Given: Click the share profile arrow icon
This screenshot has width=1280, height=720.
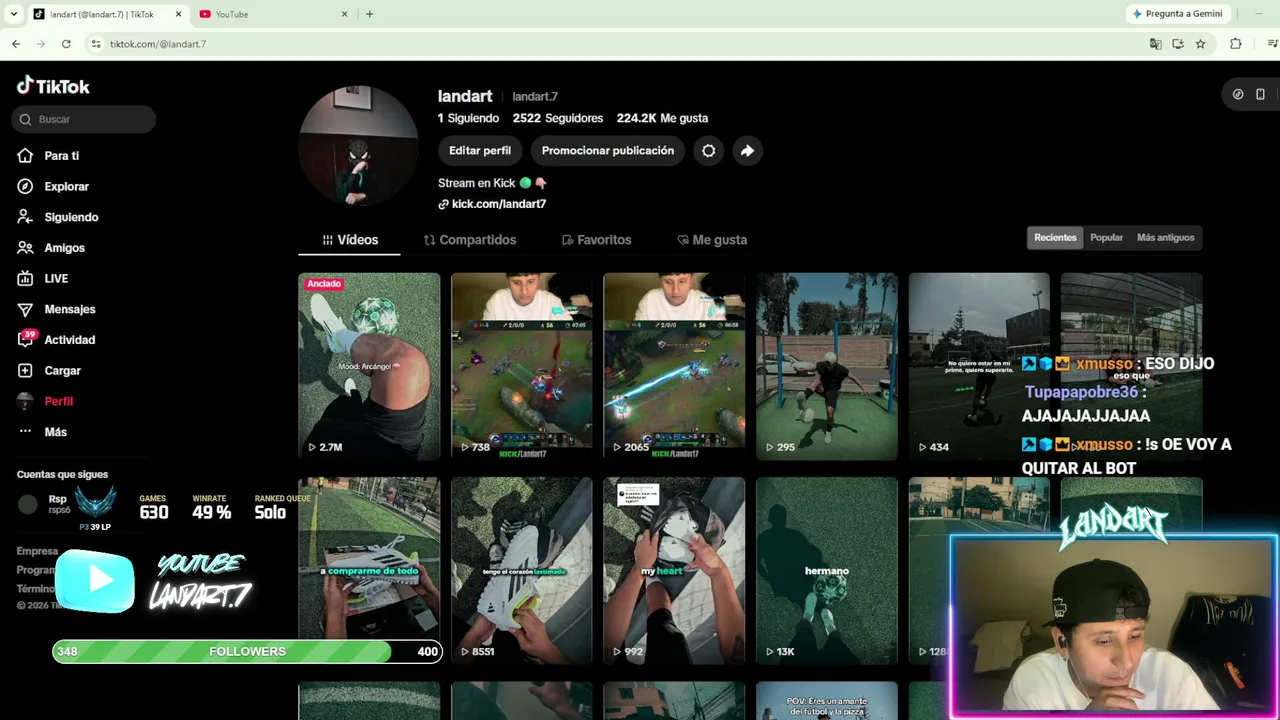Looking at the screenshot, I should [747, 151].
